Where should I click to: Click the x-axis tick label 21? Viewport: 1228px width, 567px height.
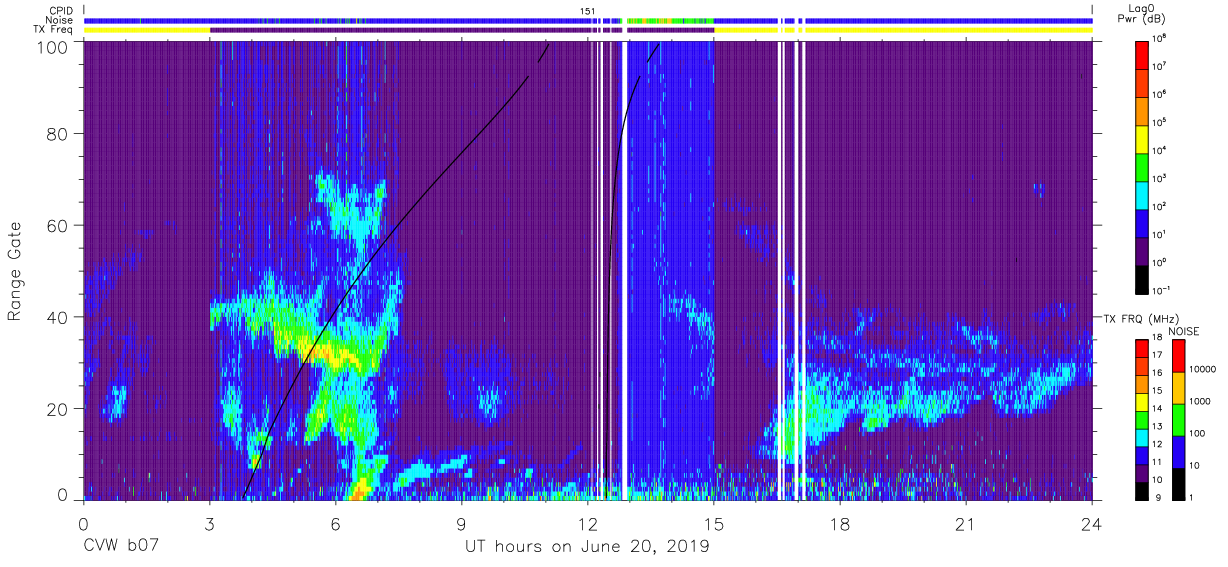coord(966,524)
